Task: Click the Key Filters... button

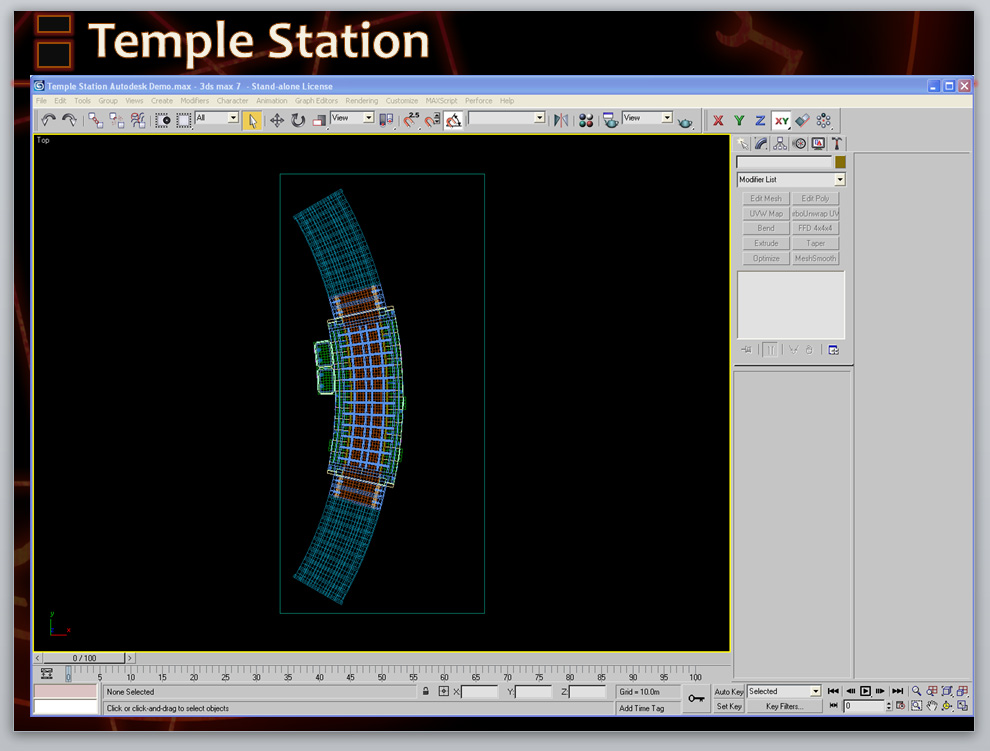Action: tap(785, 706)
